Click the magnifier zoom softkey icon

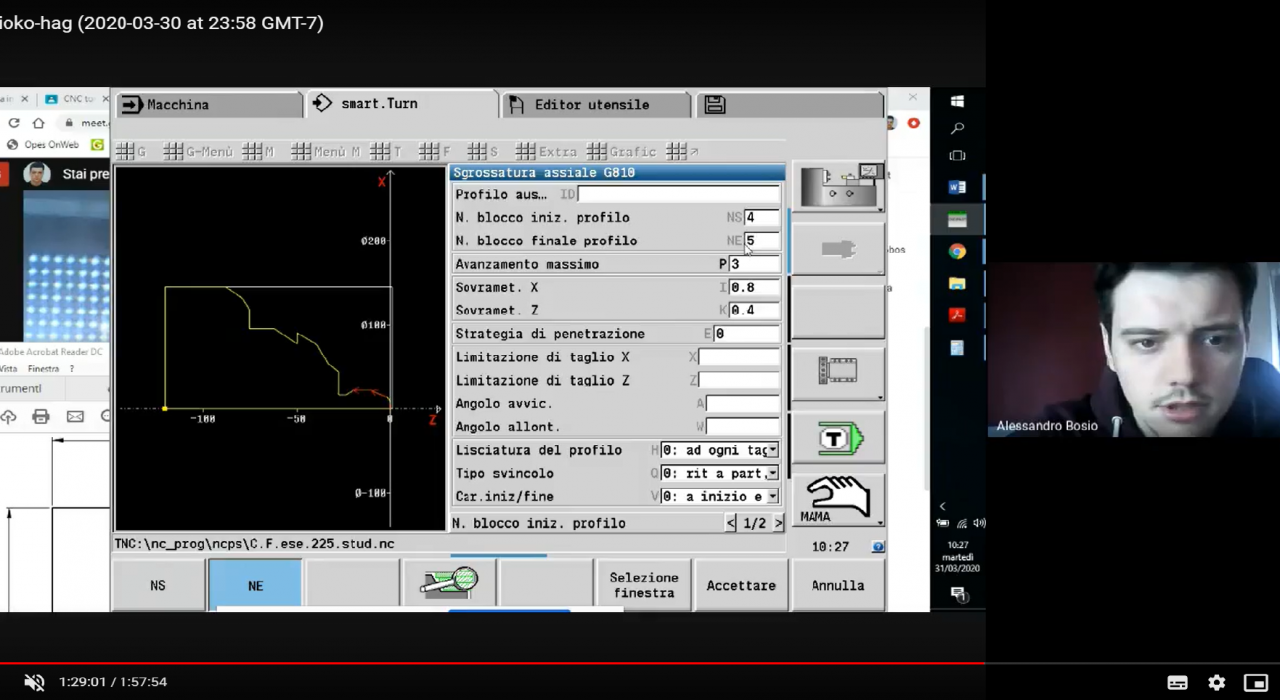449,583
